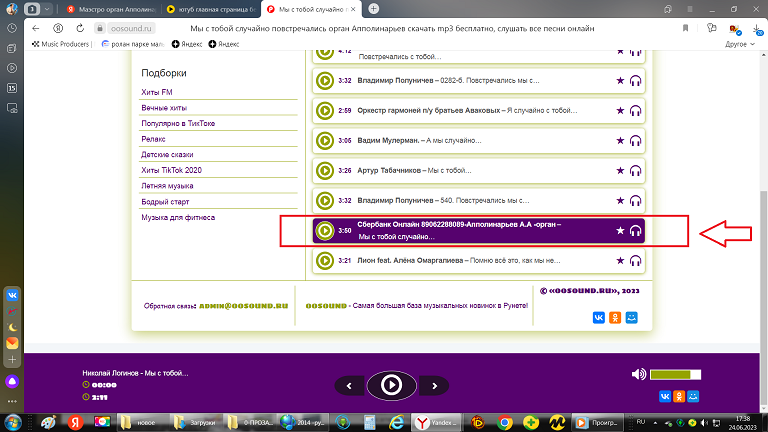Open Релакс collection
768x432 pixels.
(153, 139)
